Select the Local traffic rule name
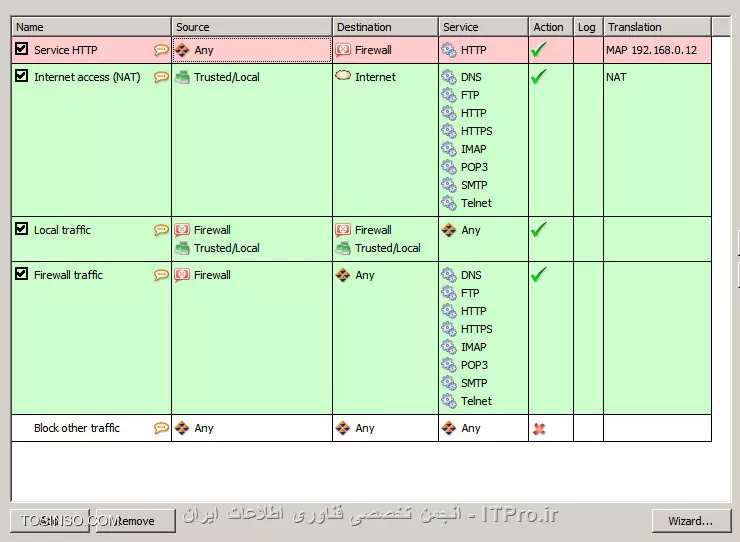The height and width of the screenshot is (542, 740). 62,230
